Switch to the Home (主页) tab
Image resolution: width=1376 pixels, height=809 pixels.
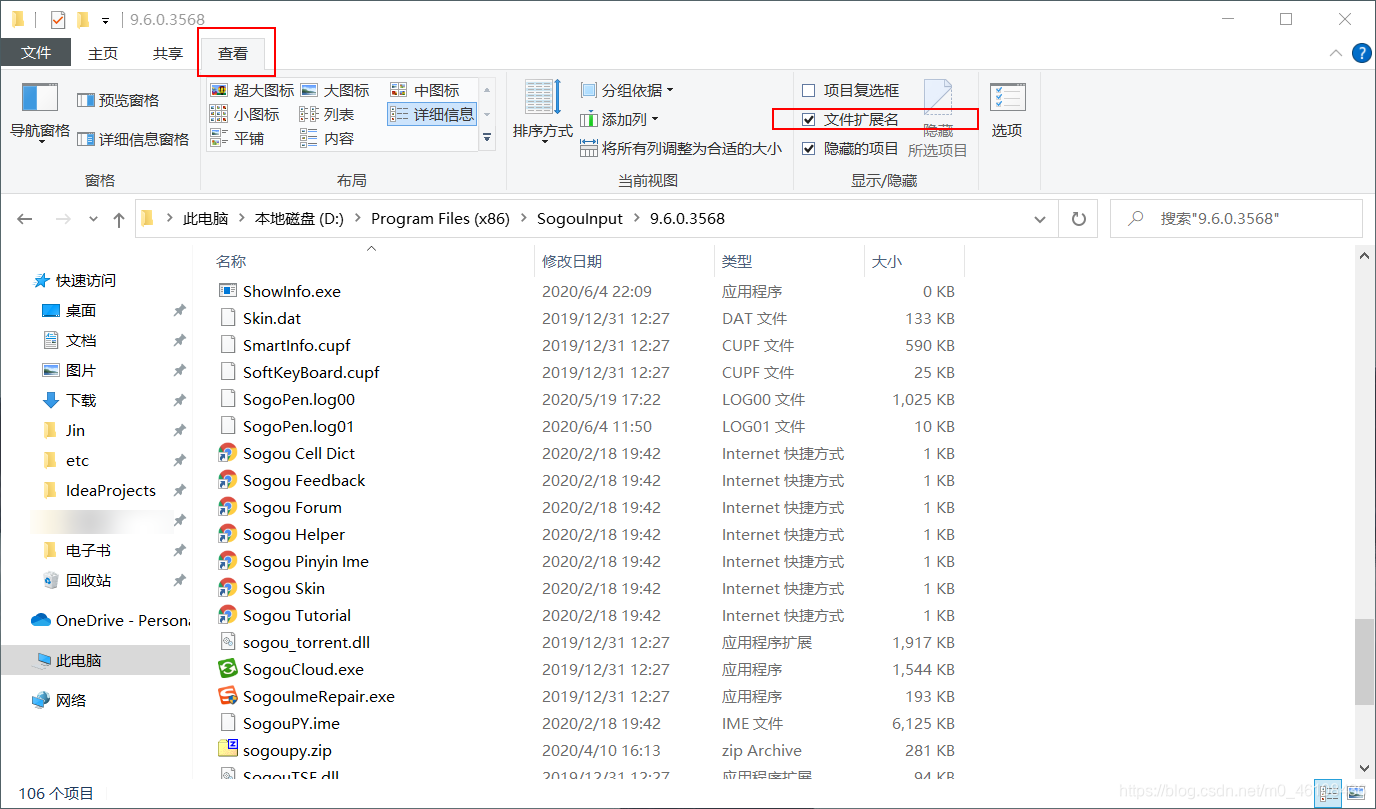point(103,53)
